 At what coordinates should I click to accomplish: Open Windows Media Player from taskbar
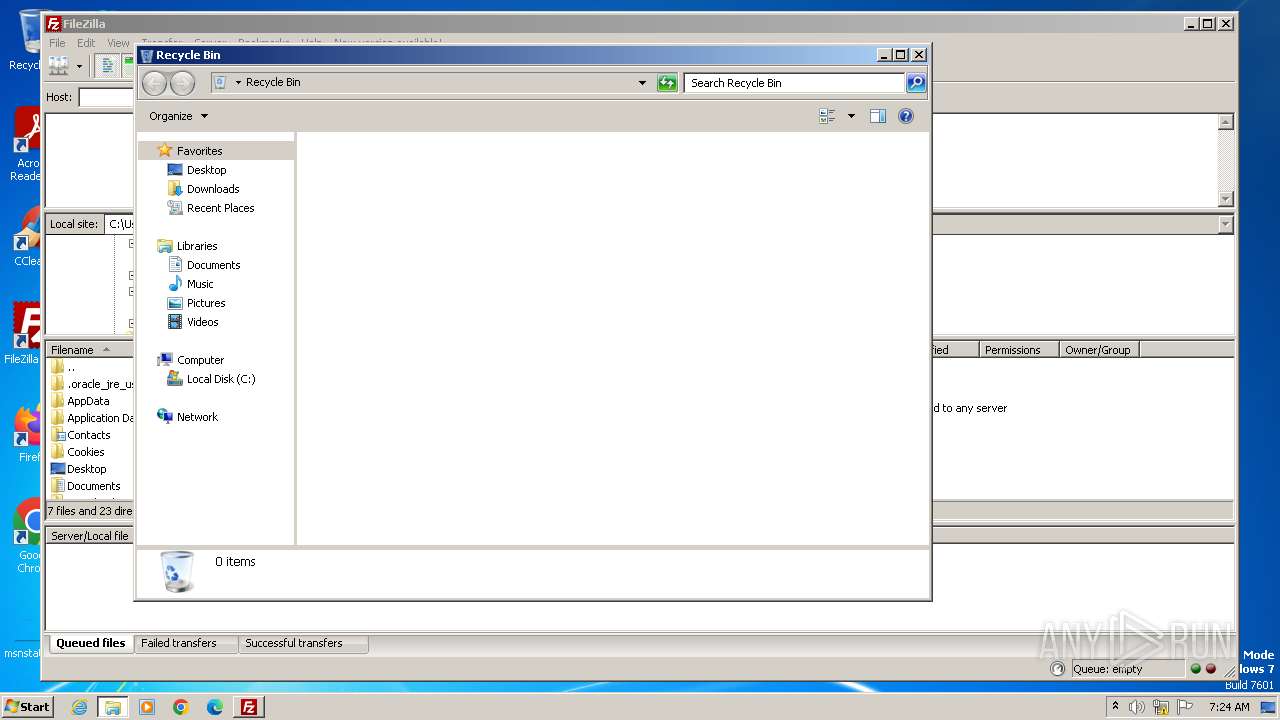(147, 707)
